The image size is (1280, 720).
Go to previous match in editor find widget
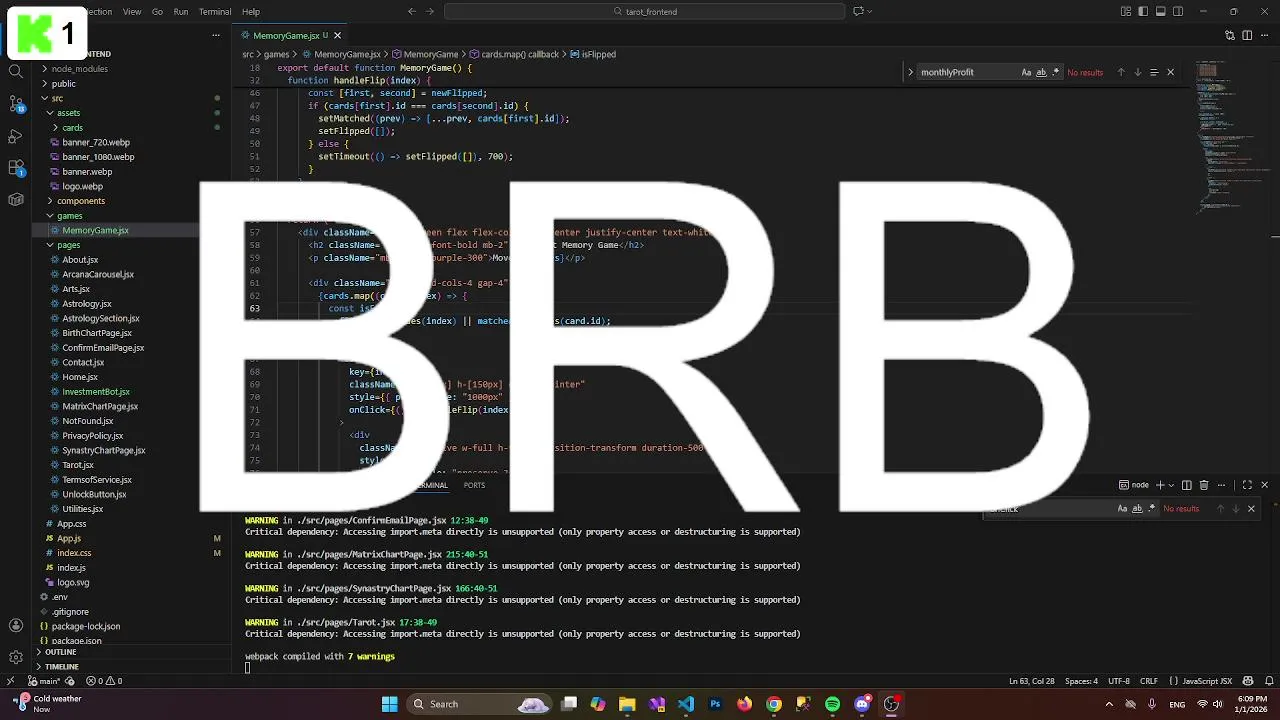pos(1121,72)
